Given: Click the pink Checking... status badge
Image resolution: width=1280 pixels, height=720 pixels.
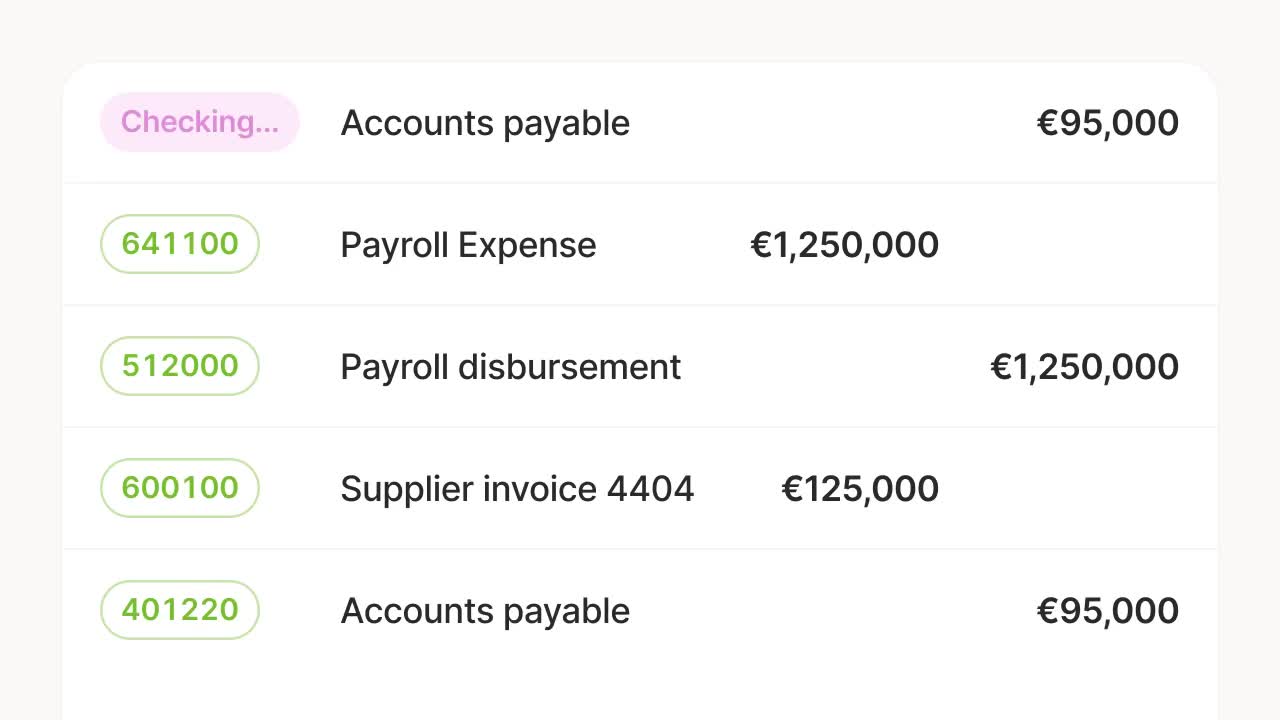Looking at the screenshot, I should 200,122.
